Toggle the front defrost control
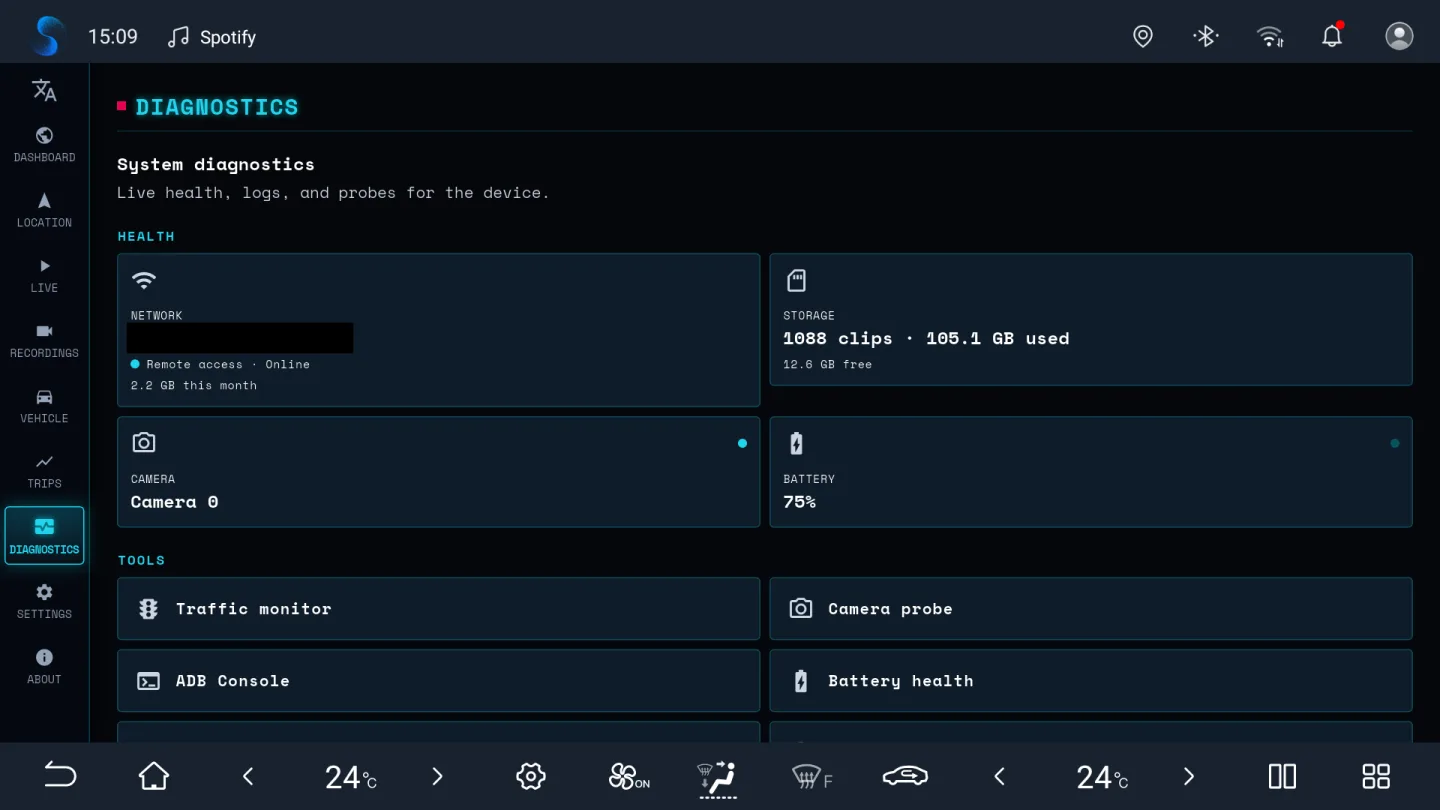The image size is (1440, 810). coord(811,776)
